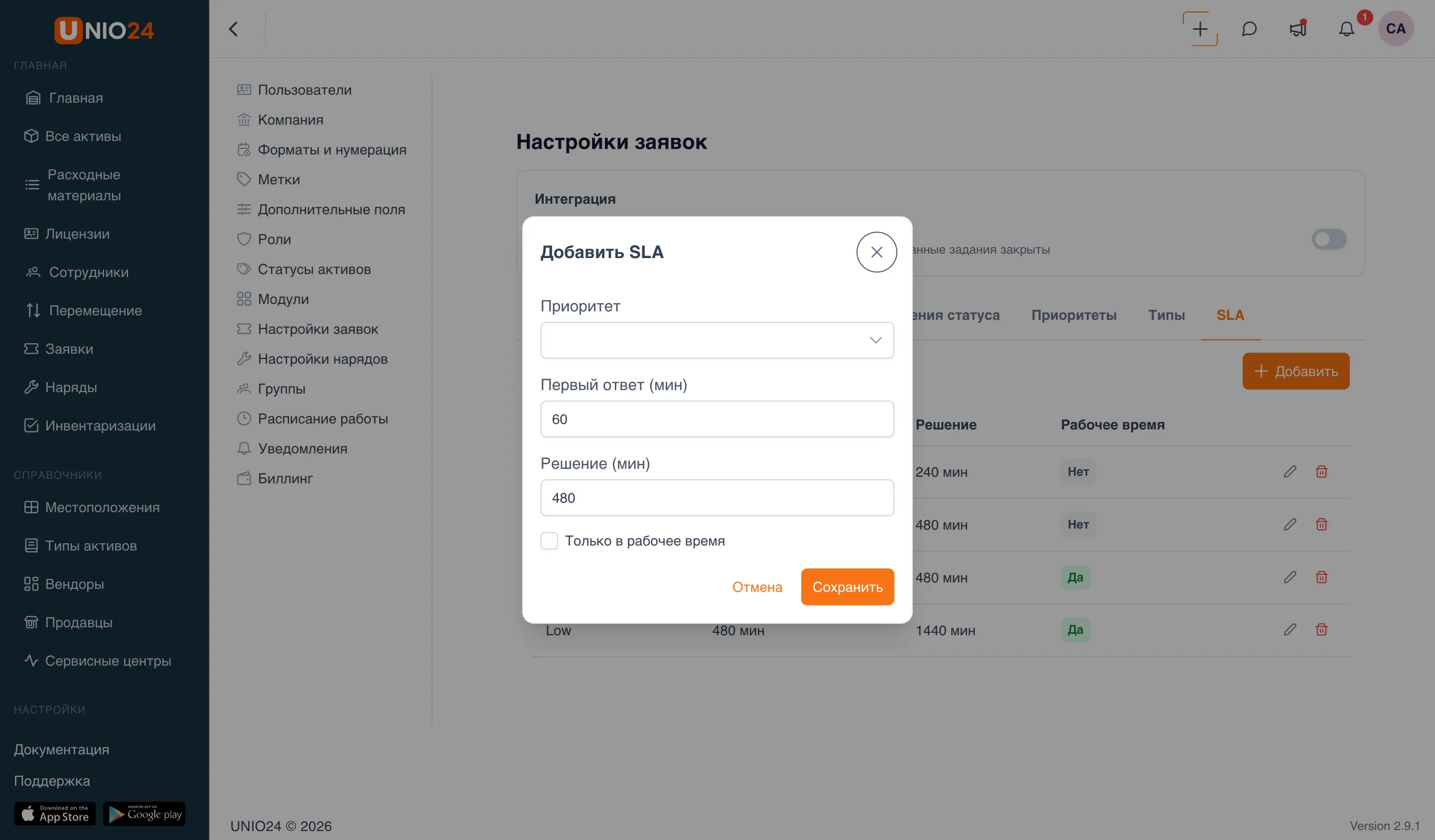
Task: Check the Только в рабочее время checkbox
Action: tap(549, 541)
